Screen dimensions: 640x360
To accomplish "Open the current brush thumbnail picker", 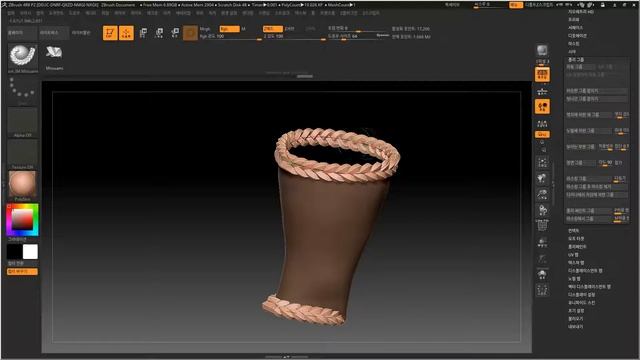I will click(x=22, y=57).
